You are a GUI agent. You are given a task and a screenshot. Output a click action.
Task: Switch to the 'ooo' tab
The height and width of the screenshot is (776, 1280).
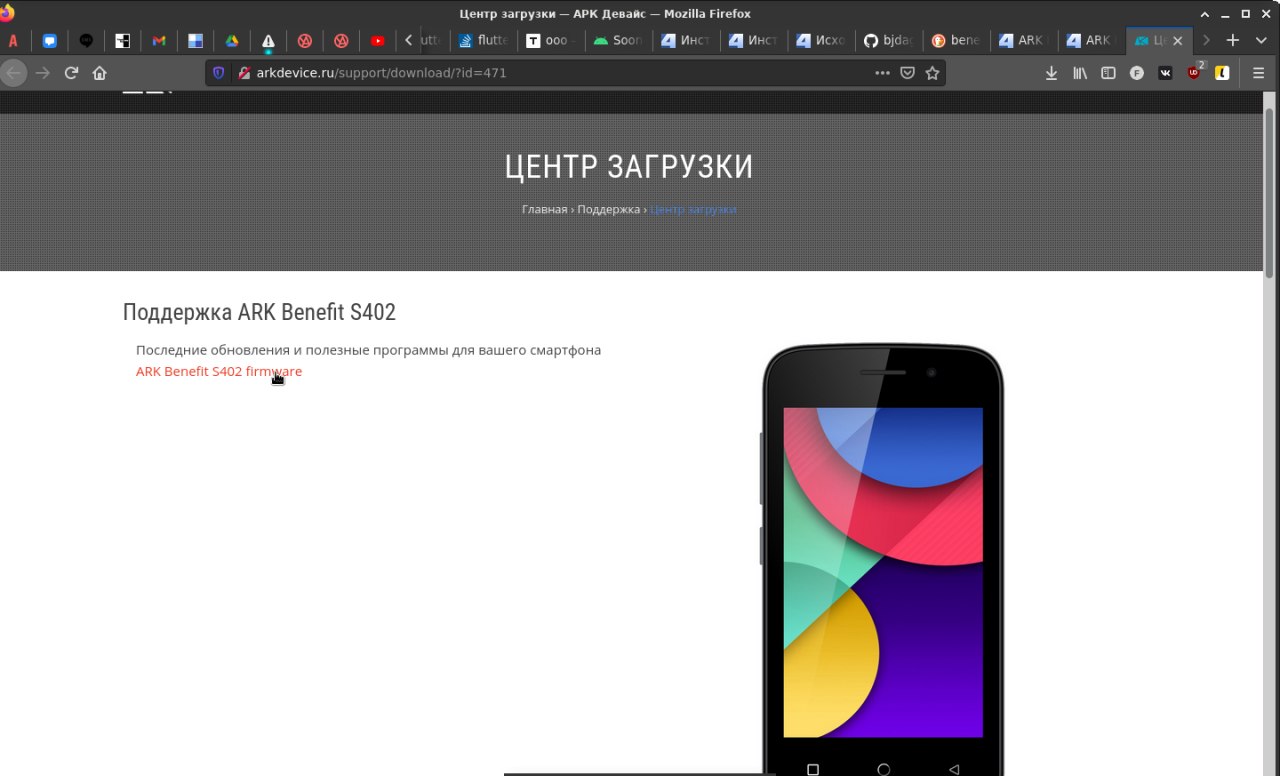[x=551, y=41]
